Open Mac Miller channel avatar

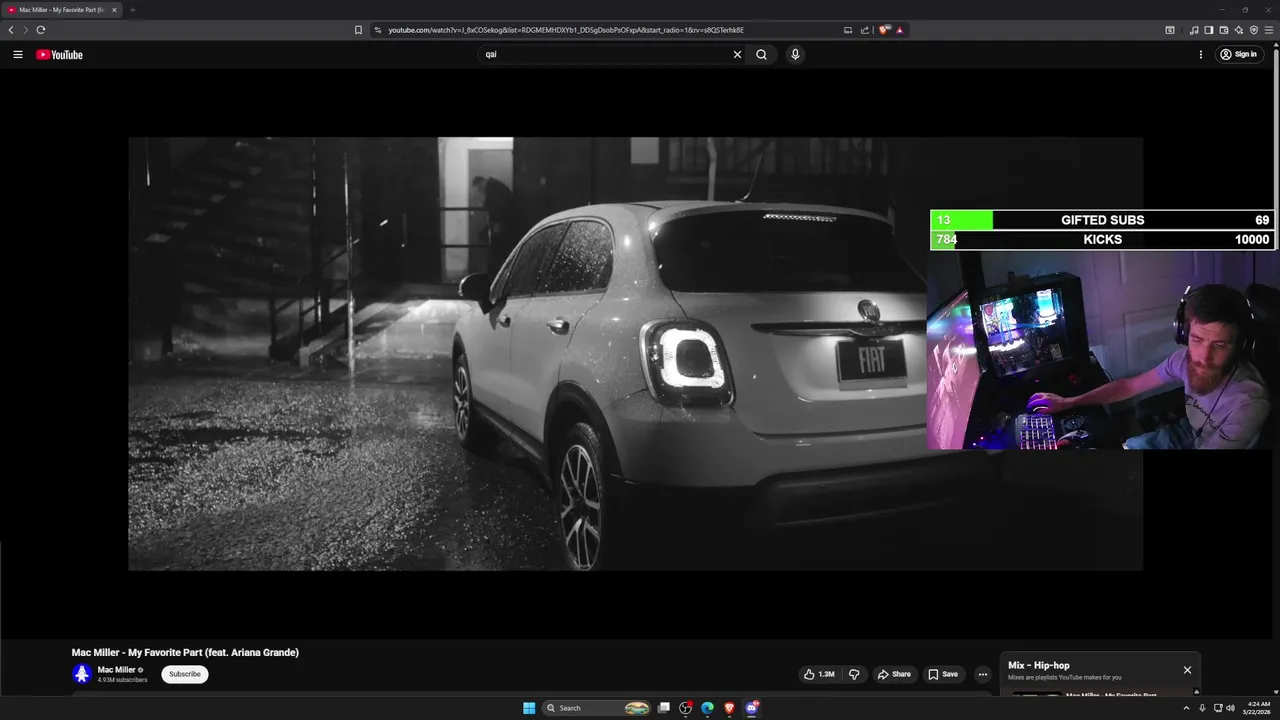tap(82, 674)
